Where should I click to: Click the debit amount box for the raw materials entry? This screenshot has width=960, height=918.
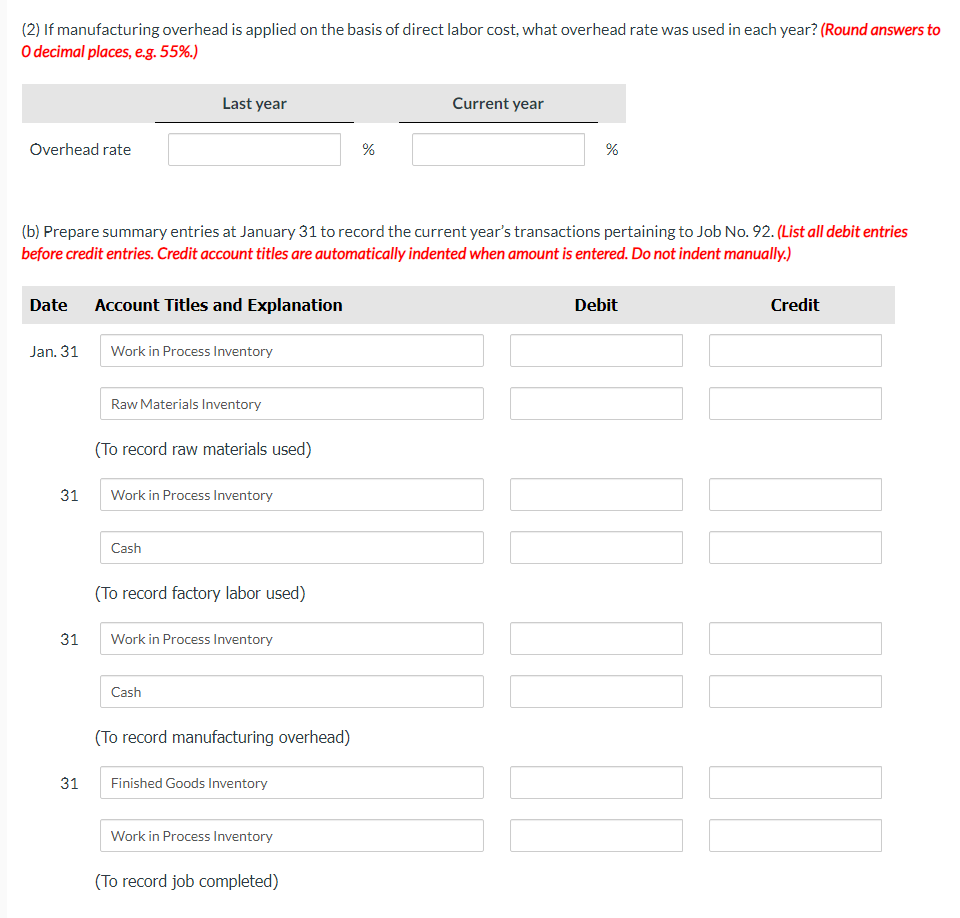coord(595,350)
